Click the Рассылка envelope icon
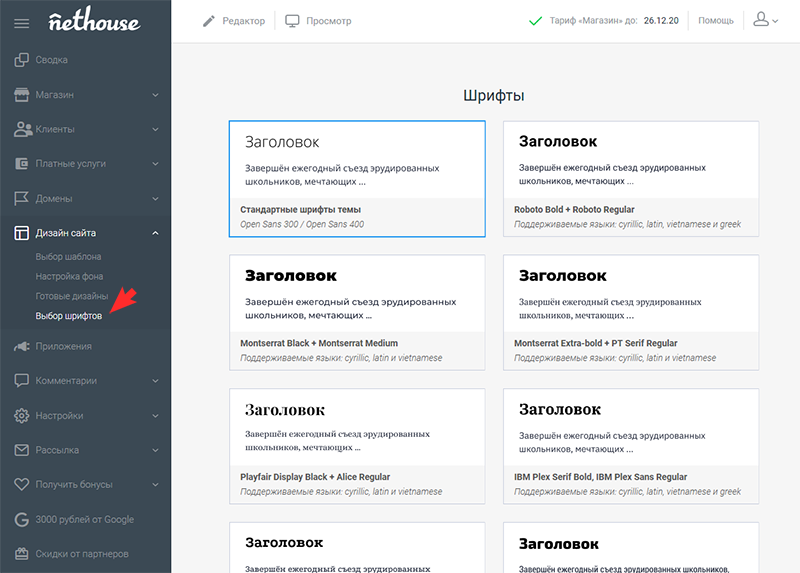800x573 pixels. click(21, 450)
